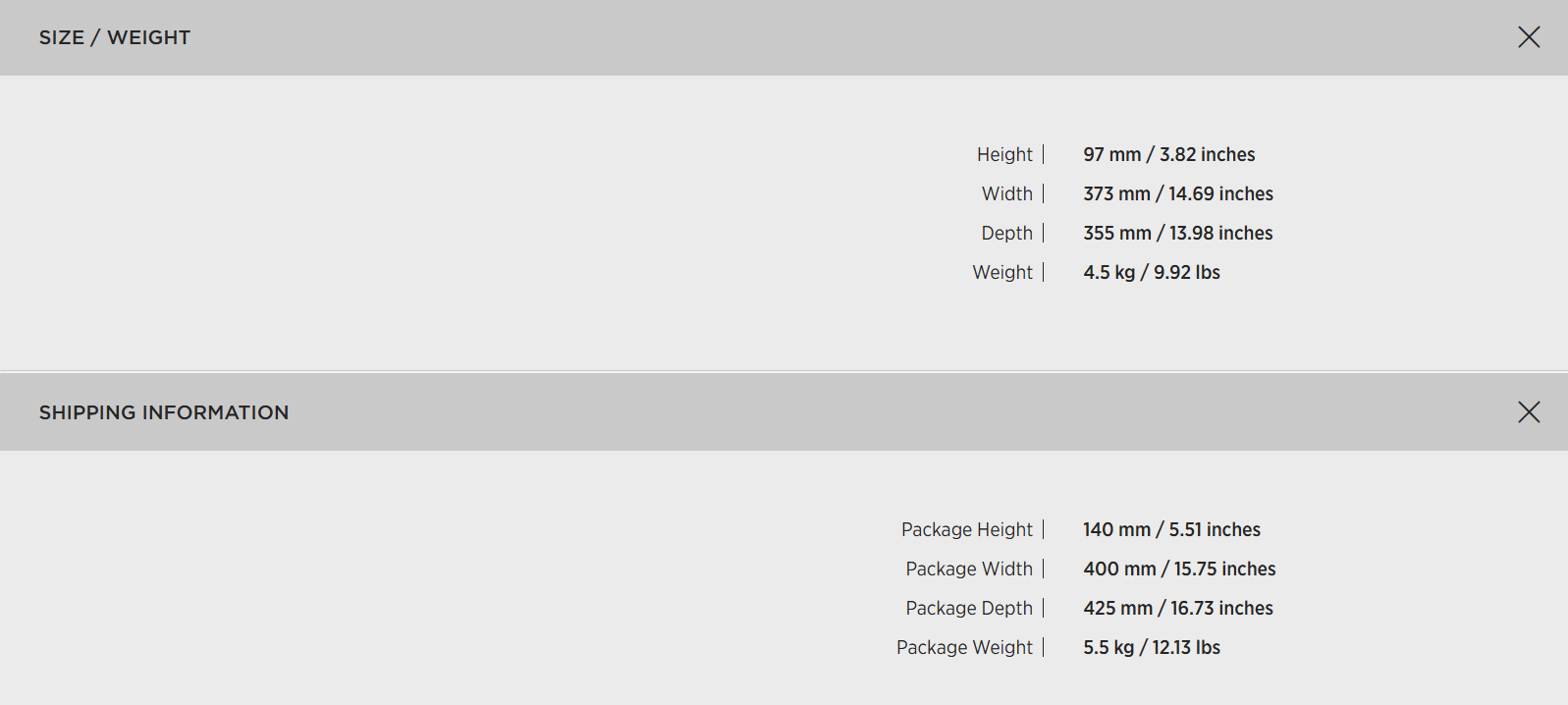
Task: Collapse the Size / Weight section X icon
Action: (x=1529, y=37)
